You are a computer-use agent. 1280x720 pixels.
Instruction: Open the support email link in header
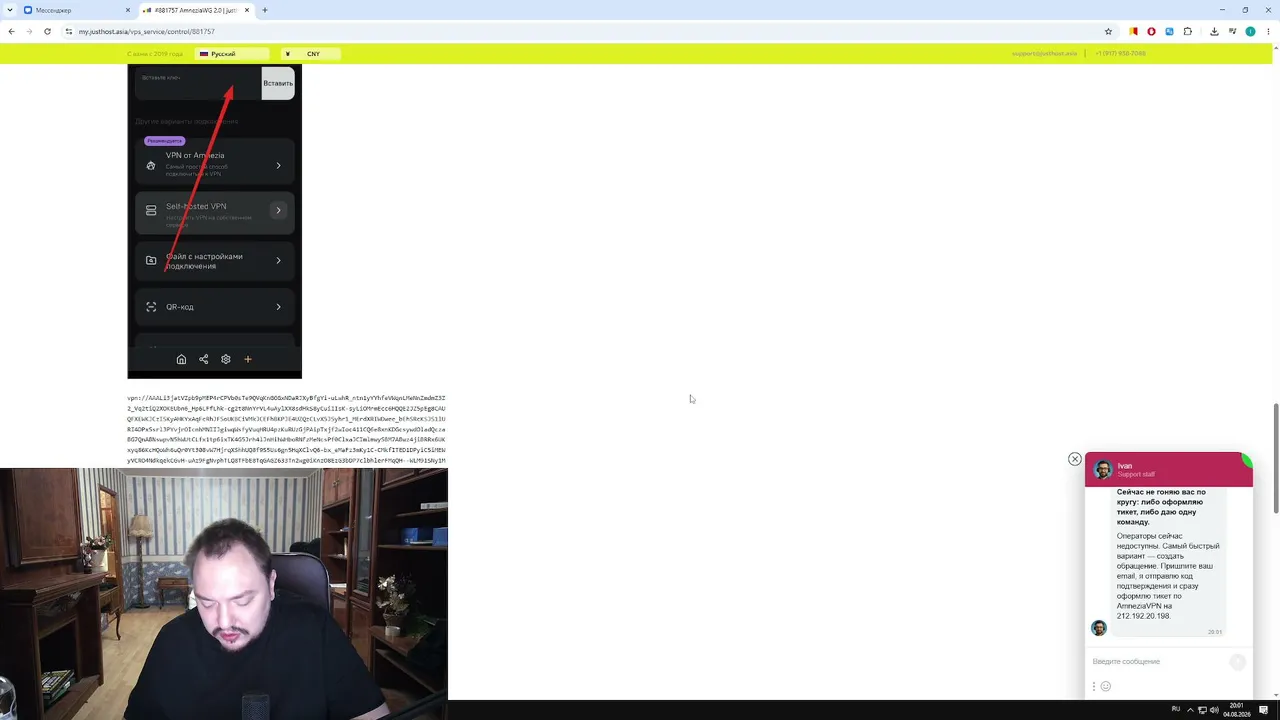[1044, 54]
